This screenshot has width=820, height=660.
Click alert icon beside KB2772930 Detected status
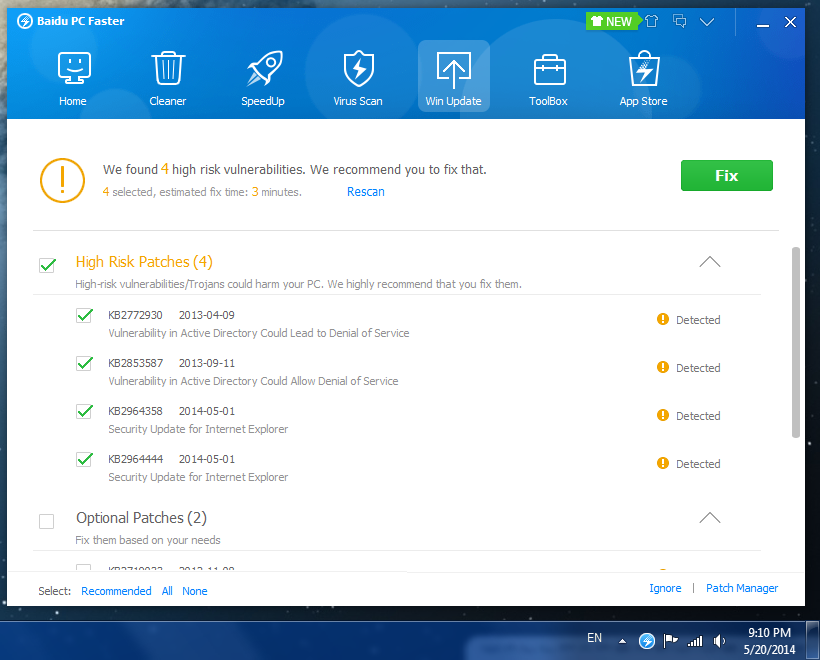click(663, 319)
